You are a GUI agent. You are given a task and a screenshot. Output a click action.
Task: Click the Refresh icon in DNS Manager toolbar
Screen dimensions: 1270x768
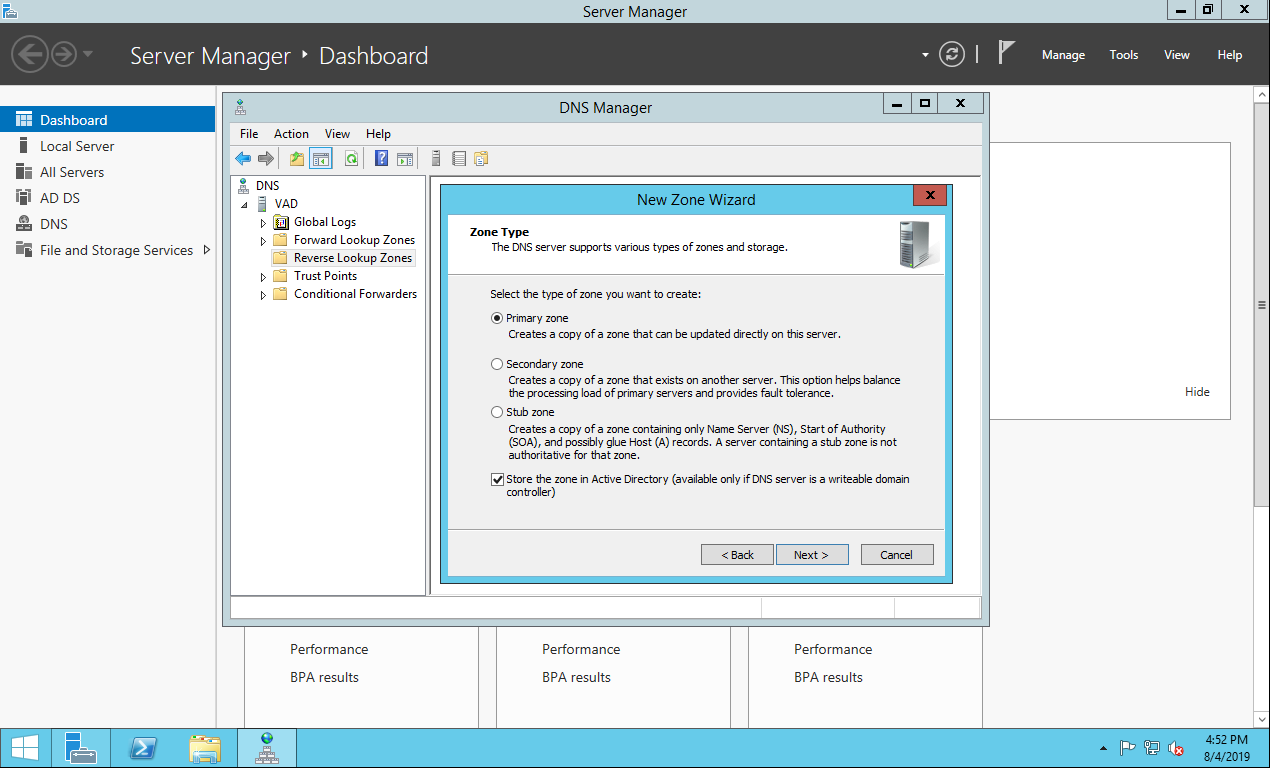point(351,158)
